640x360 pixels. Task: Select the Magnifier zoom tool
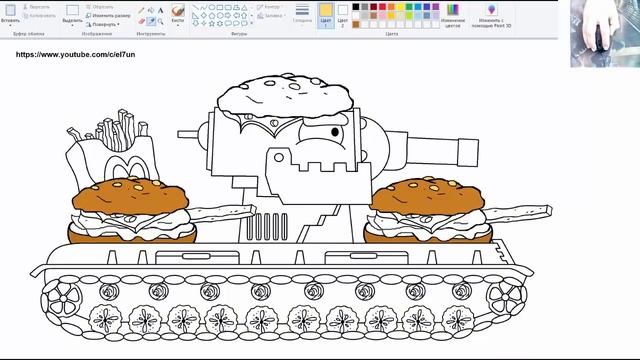[161, 21]
